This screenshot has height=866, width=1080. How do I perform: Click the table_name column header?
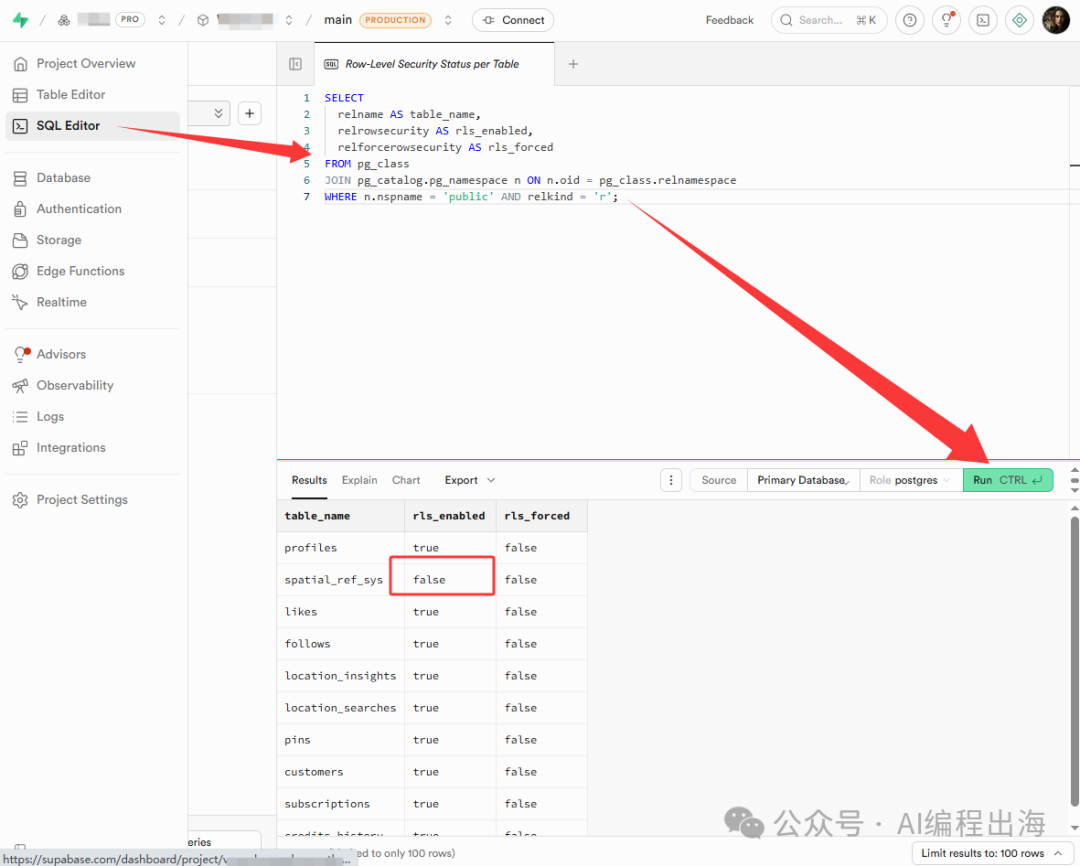[x=340, y=516]
